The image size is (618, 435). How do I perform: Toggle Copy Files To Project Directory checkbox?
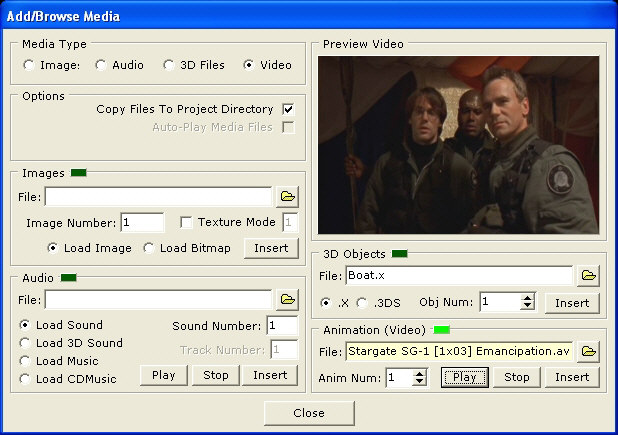tap(288, 109)
